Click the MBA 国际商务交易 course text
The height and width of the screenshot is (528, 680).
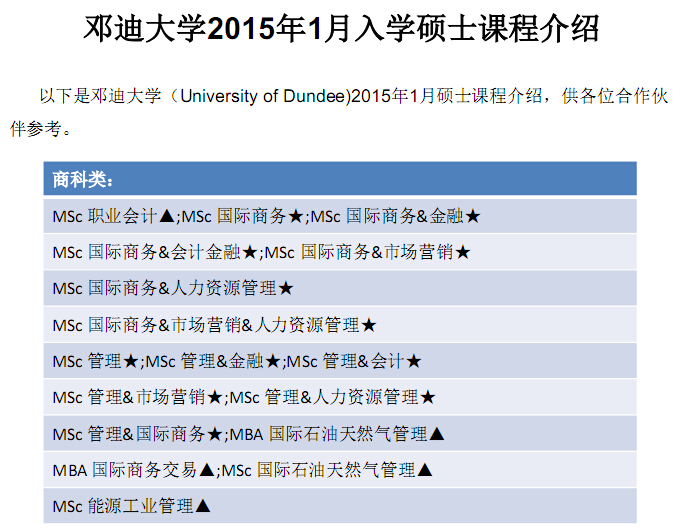[124, 469]
